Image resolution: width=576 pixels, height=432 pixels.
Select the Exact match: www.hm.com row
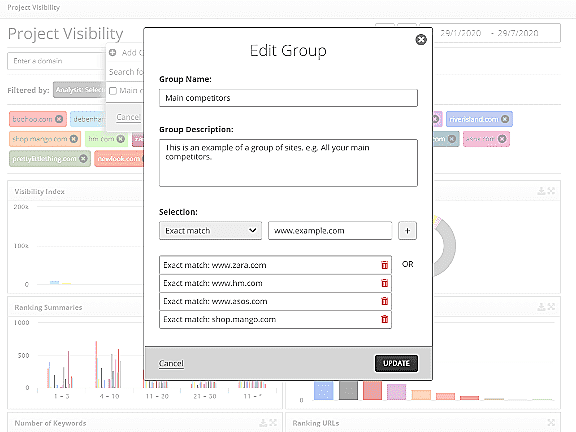tap(275, 283)
